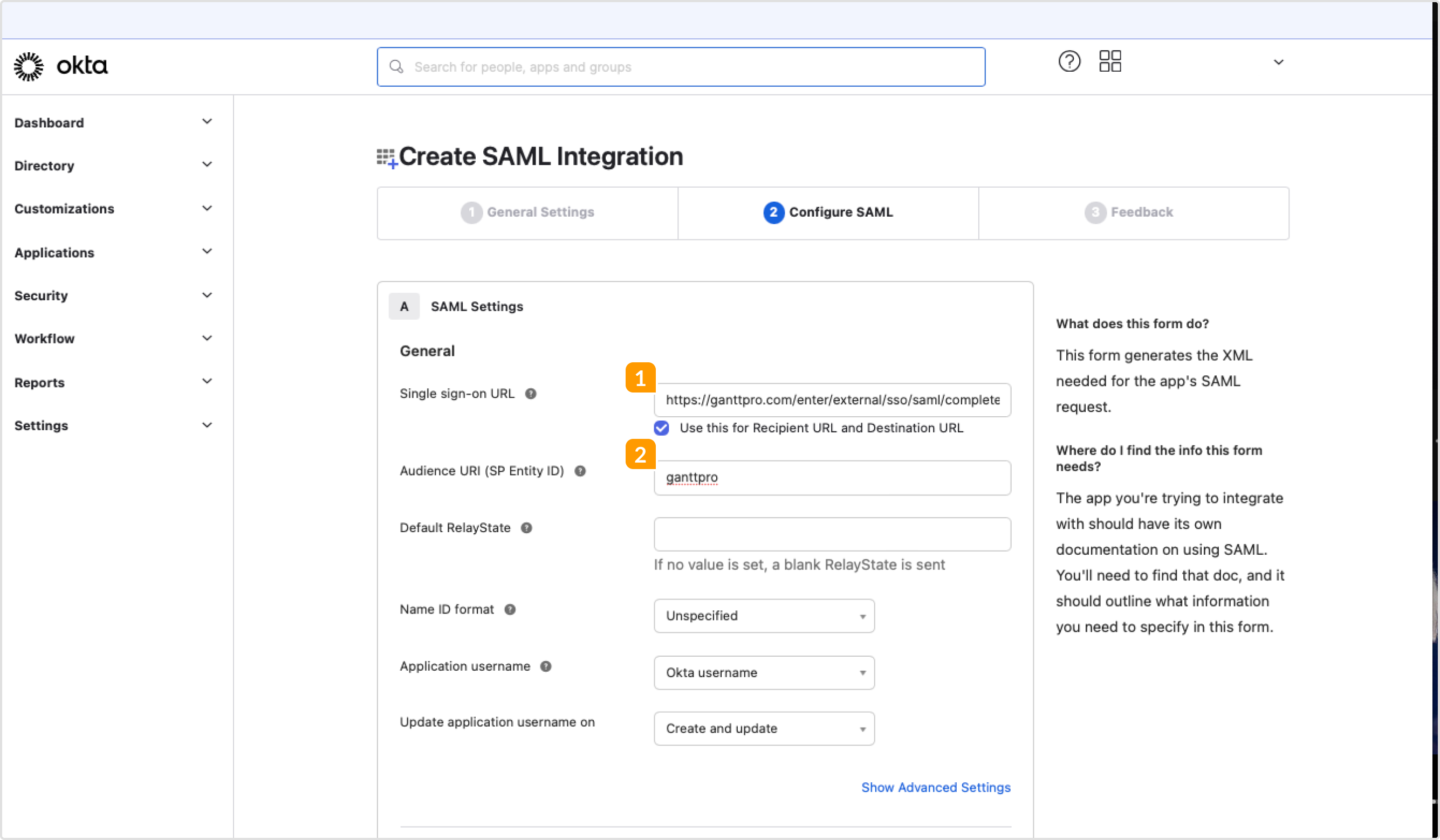Open the Update application username on dropdown
The image size is (1440, 840).
coord(764,728)
